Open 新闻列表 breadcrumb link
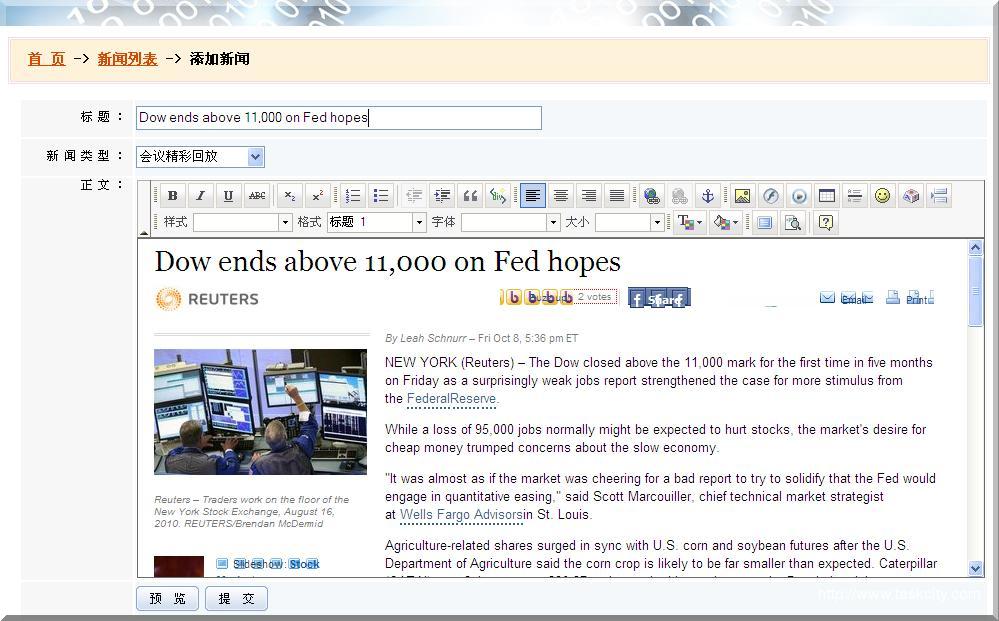This screenshot has width=999, height=621. pos(127,59)
